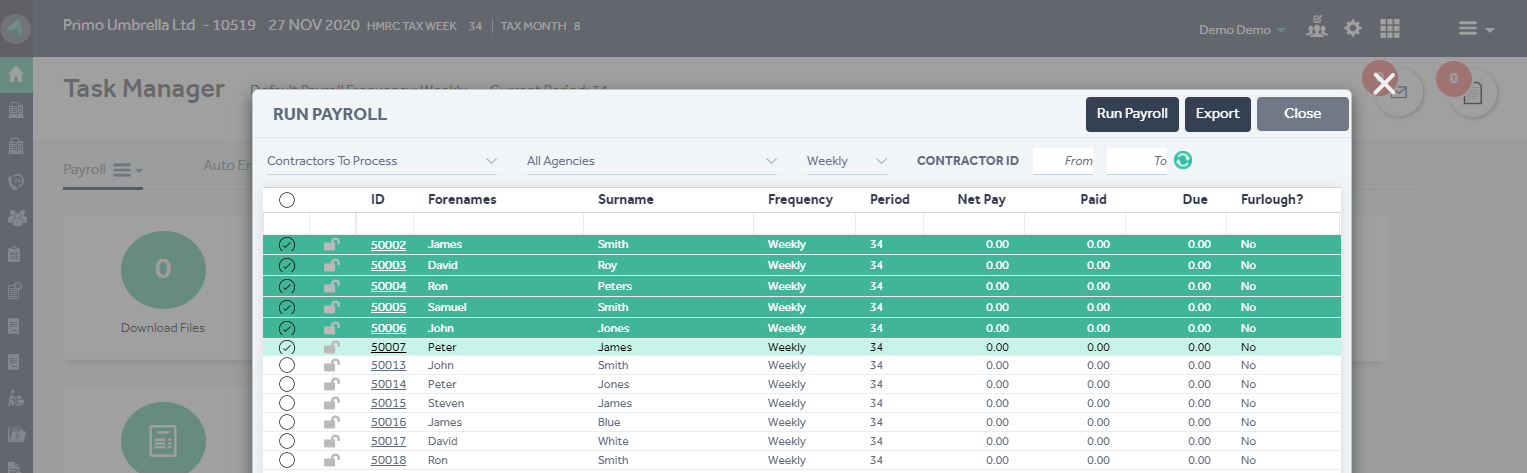
Task: Click the lock icon for contractor 50004
Action: [x=332, y=286]
